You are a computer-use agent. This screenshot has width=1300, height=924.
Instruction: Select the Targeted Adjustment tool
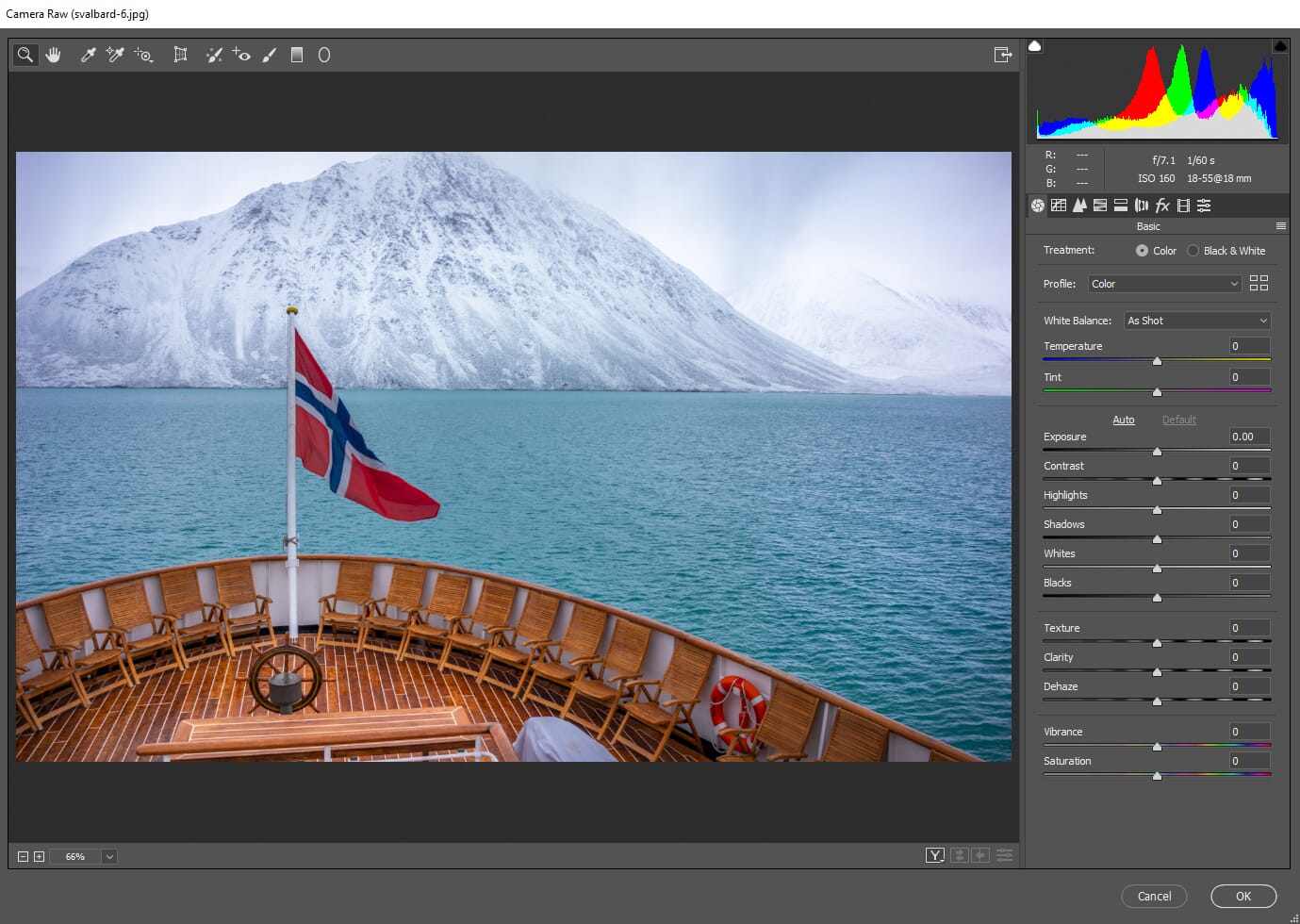point(143,55)
